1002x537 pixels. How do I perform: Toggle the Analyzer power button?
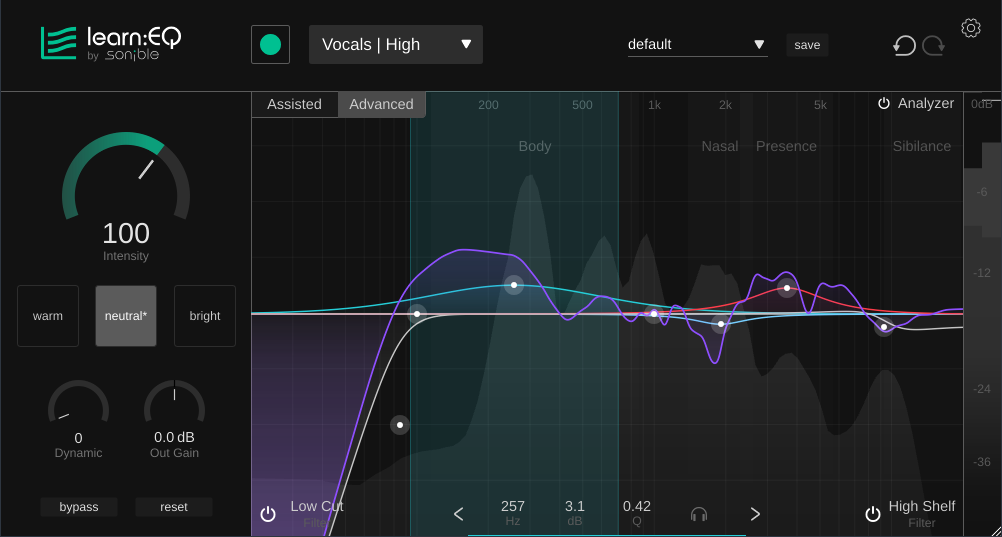coord(884,104)
